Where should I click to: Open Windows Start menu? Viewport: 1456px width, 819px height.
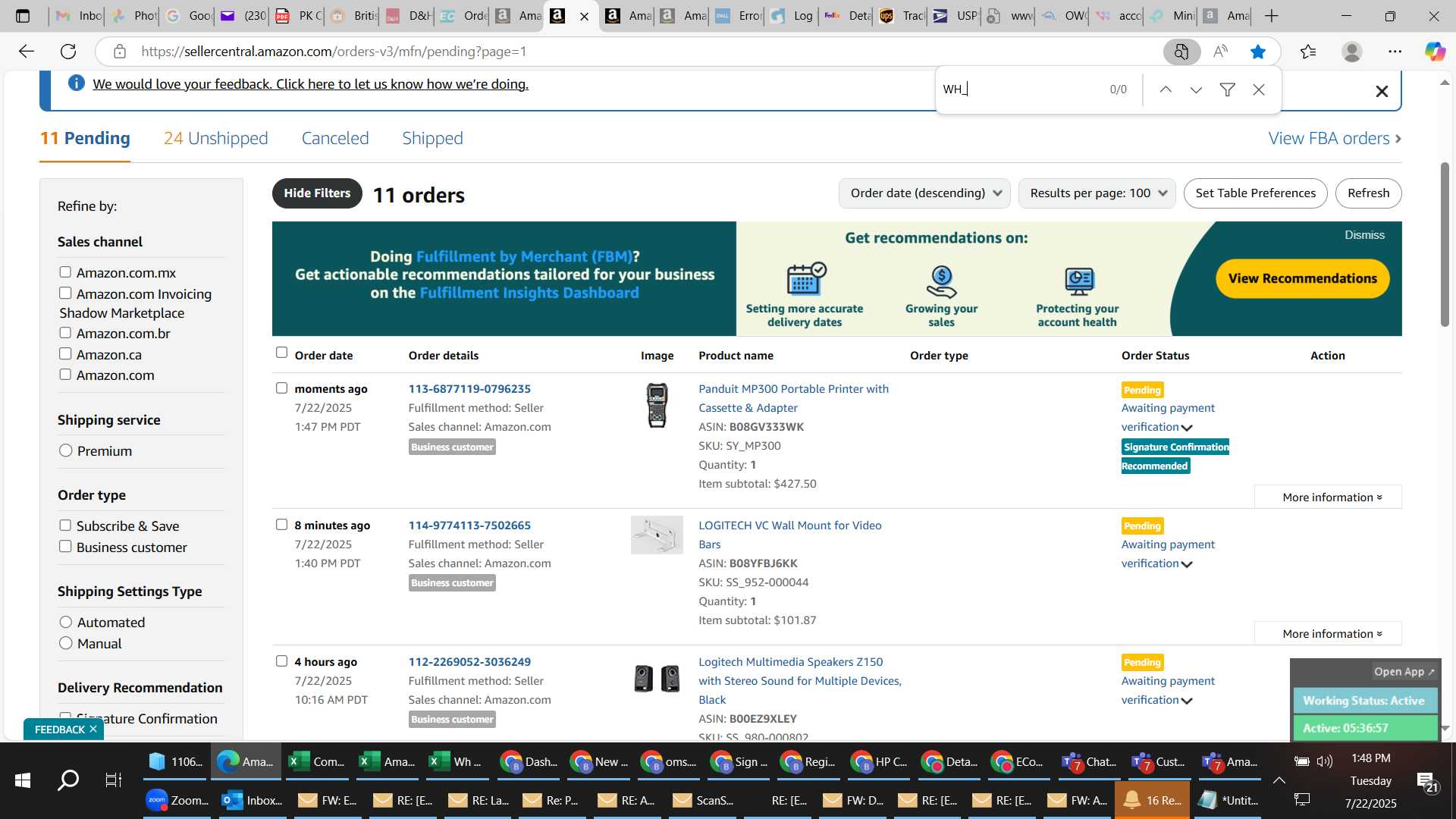pos(22,780)
